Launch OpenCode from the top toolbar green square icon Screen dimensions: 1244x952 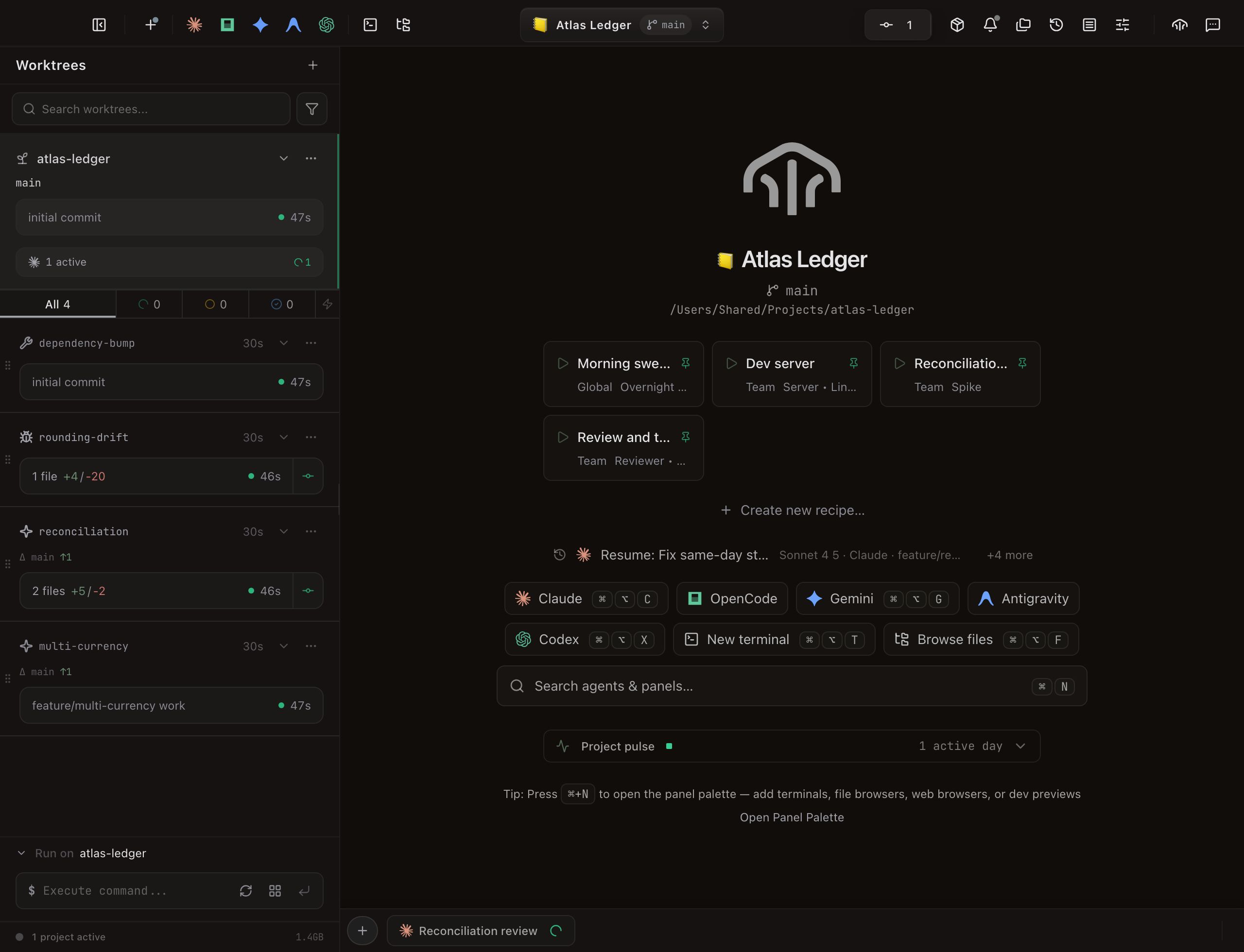(227, 25)
